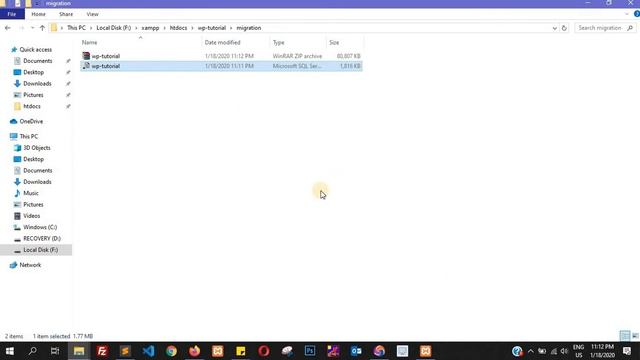
Task: Click 'xampp' breadcrumb segment
Action: click(150, 28)
